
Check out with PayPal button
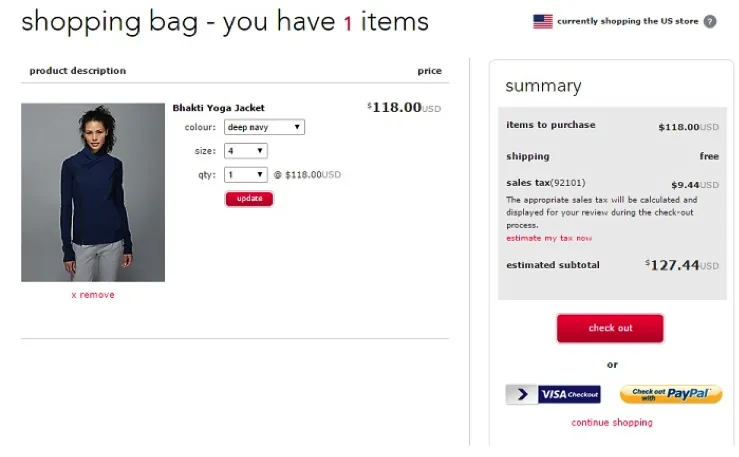point(670,394)
